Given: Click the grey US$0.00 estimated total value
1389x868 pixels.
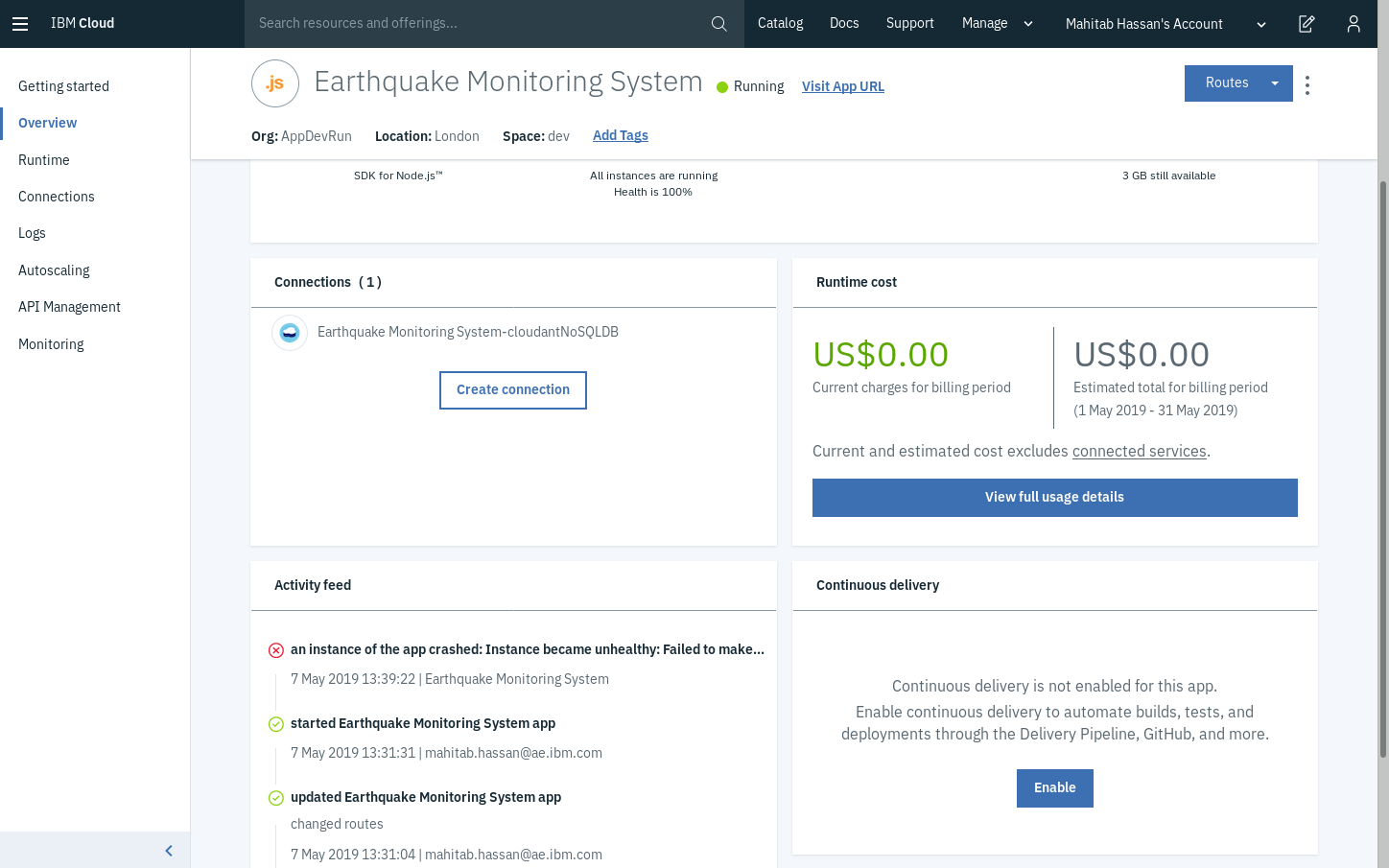Looking at the screenshot, I should click(1142, 355).
